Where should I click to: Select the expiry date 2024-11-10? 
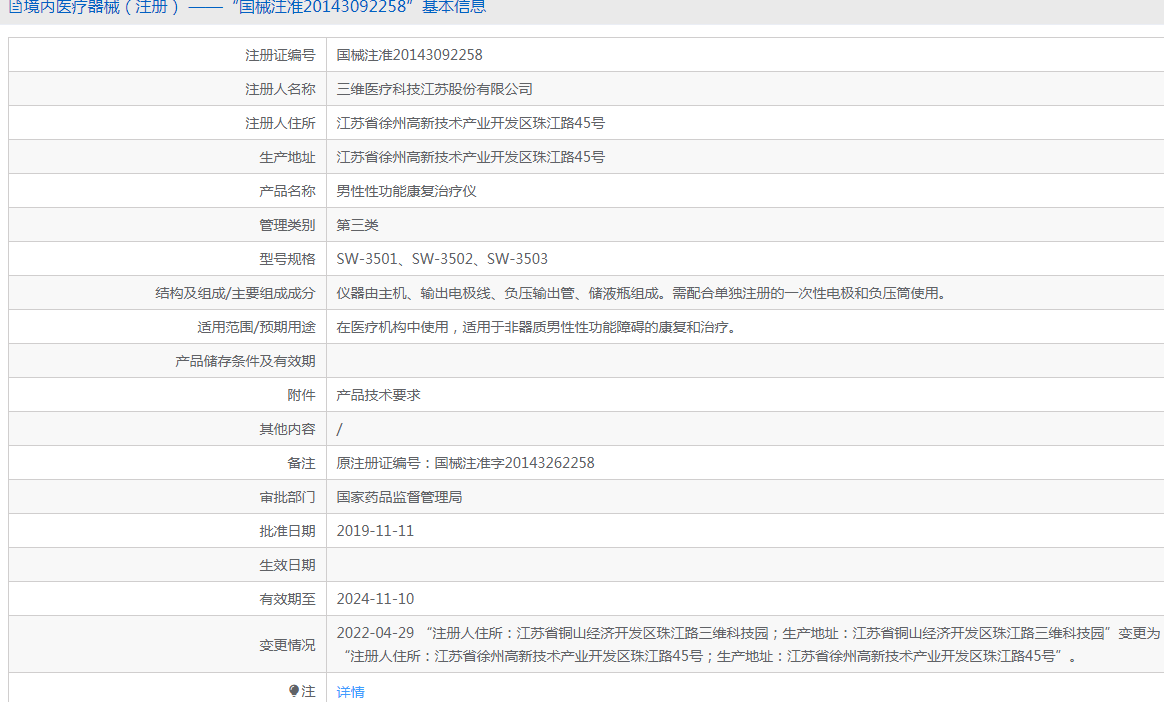pyautogui.click(x=375, y=599)
